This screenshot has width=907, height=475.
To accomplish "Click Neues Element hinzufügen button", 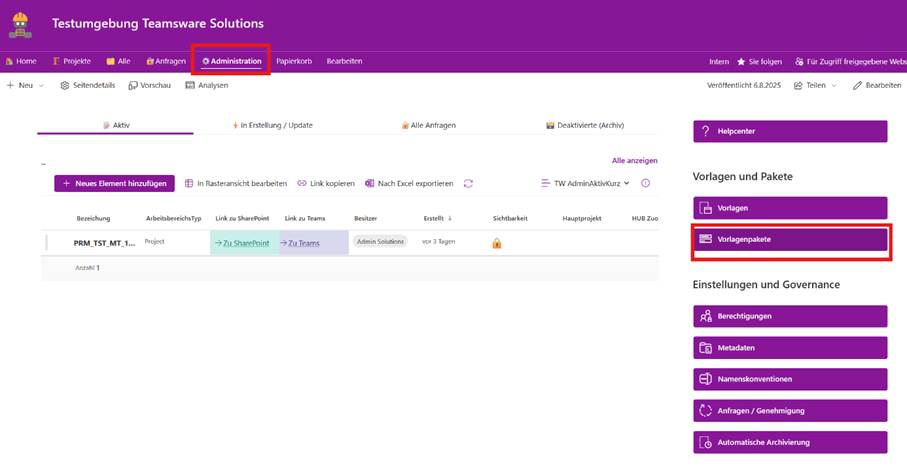I will [x=114, y=184].
